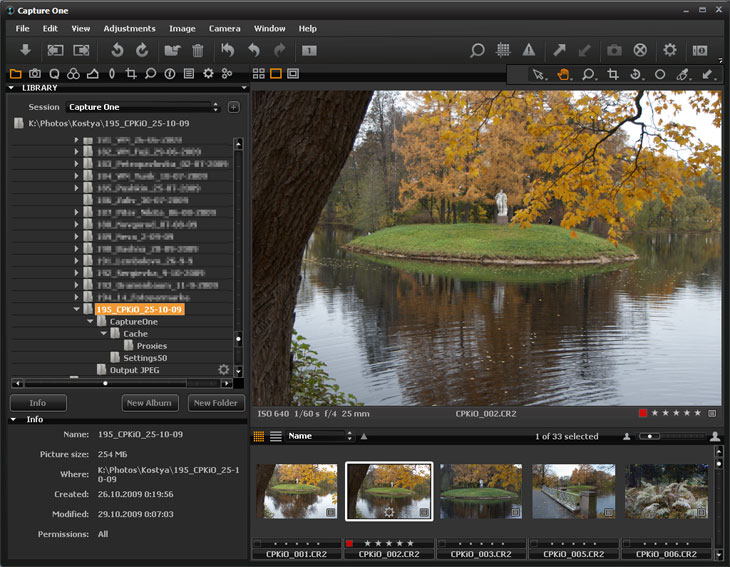Toggle red color tag under CPKiO_002.CR2
Screen dimensions: 730x567
coord(349,543)
